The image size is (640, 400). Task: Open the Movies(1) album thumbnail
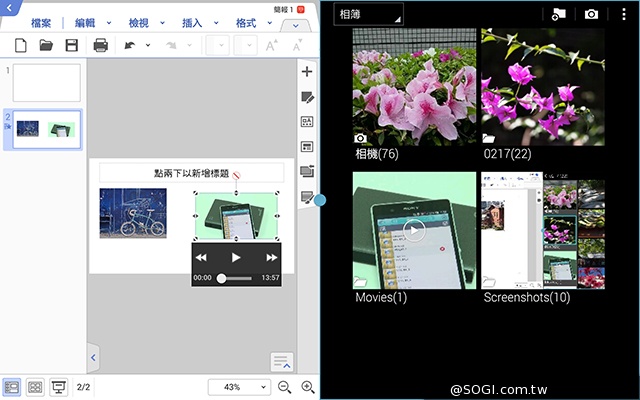[x=414, y=231]
